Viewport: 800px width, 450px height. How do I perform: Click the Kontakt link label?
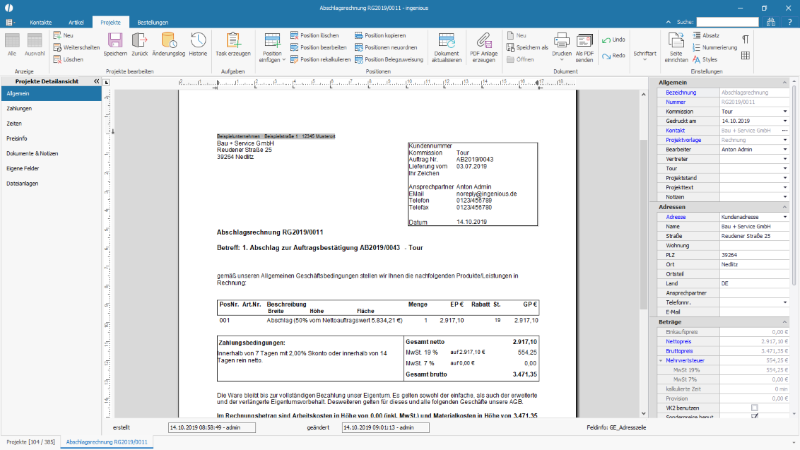click(x=675, y=131)
